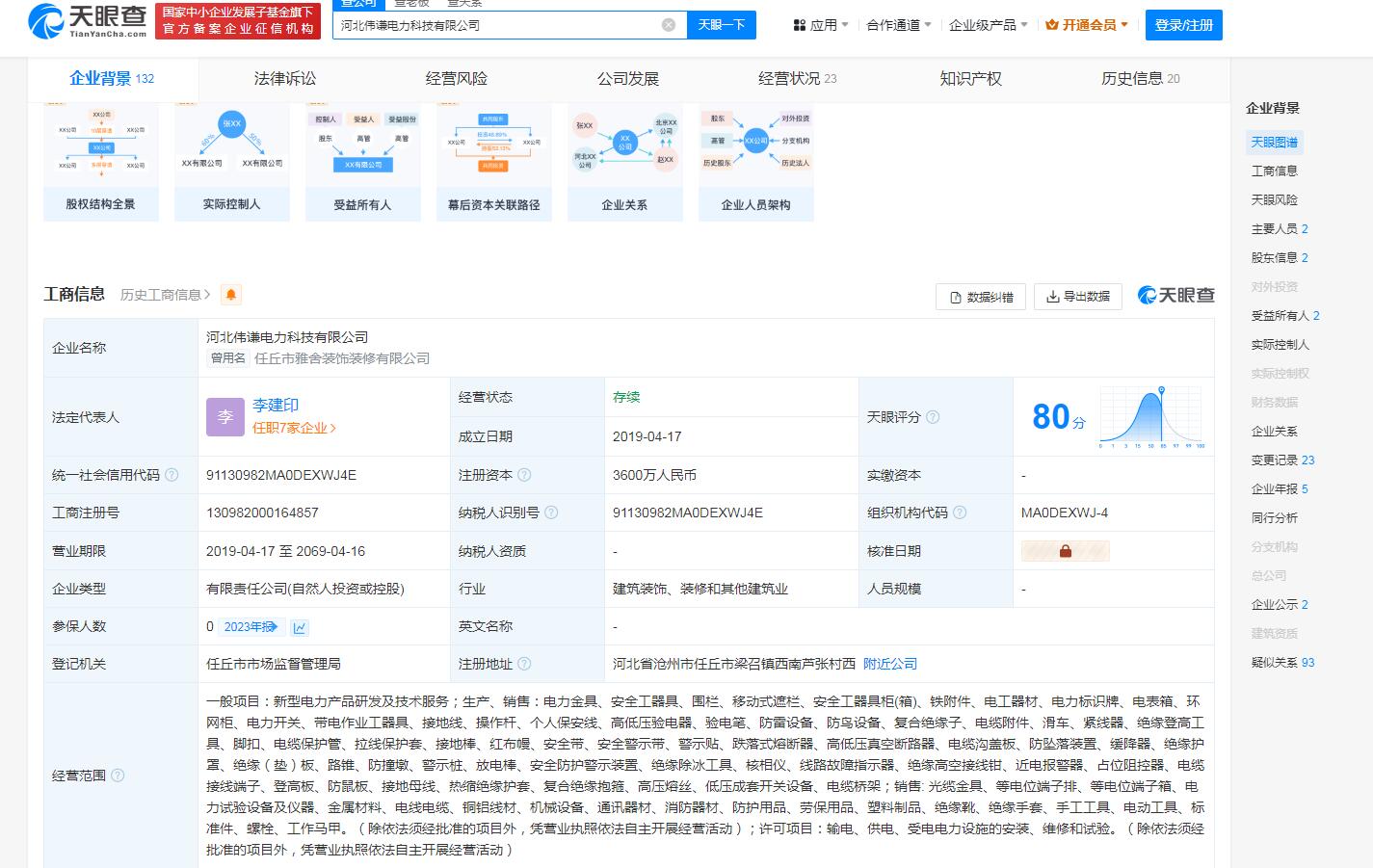Click the 导出数据 button
The image size is (1373, 868).
pos(1078,297)
